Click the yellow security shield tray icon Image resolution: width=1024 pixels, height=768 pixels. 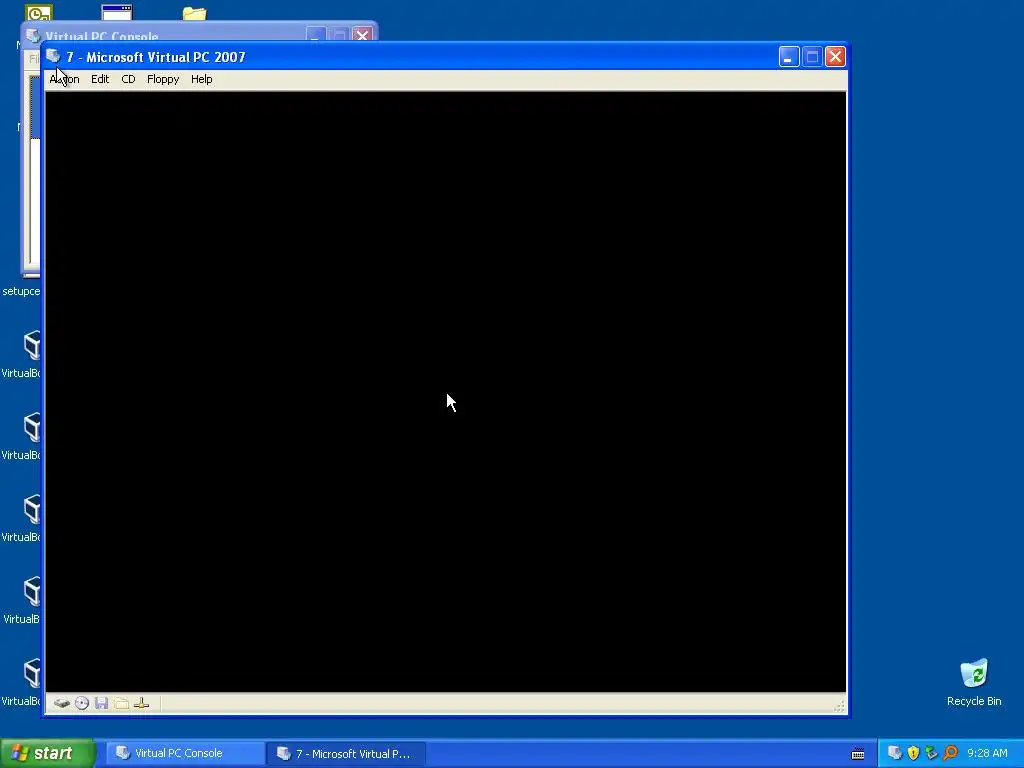(914, 753)
